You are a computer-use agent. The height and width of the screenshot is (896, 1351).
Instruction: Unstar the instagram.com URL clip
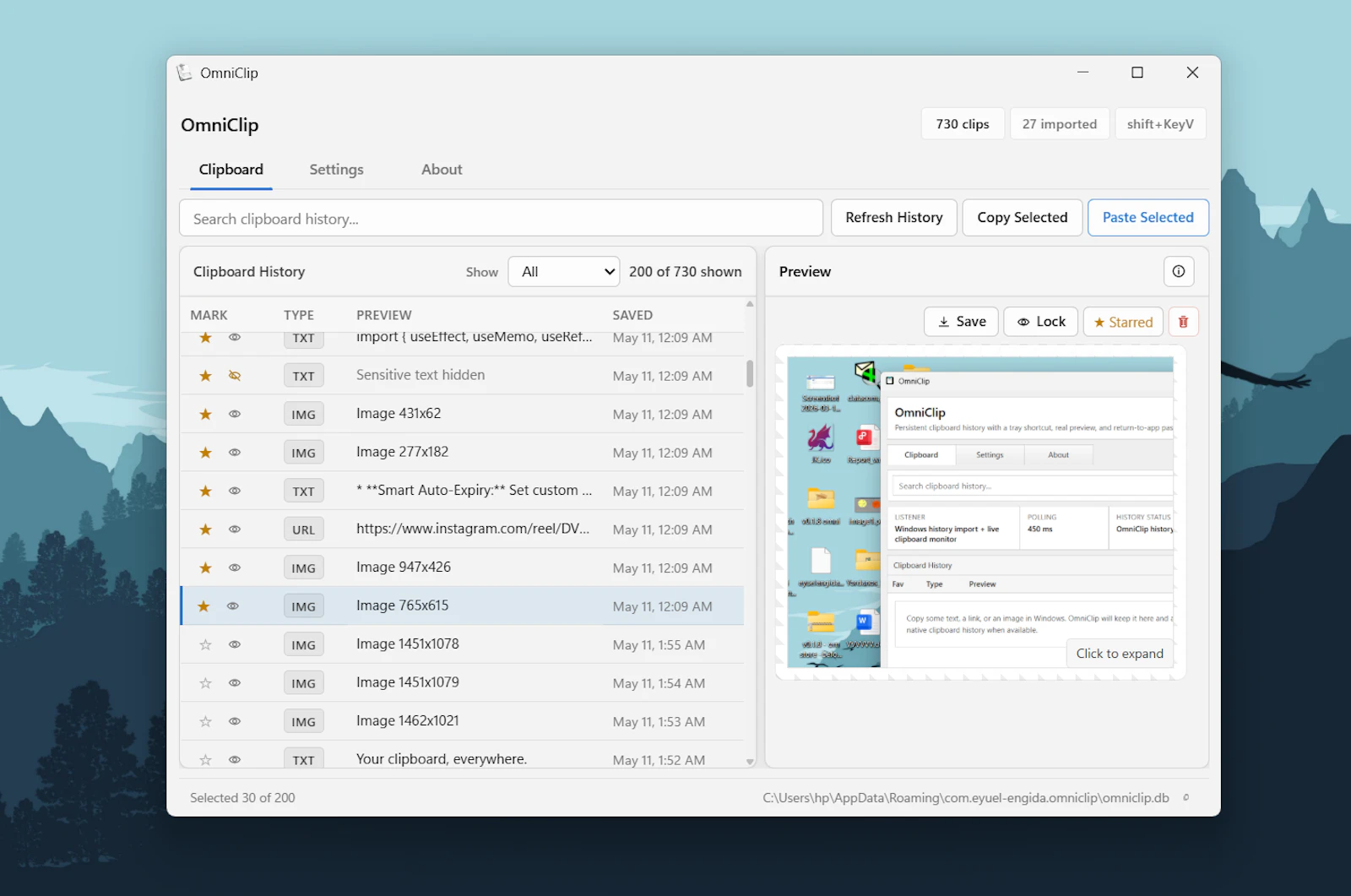205,529
